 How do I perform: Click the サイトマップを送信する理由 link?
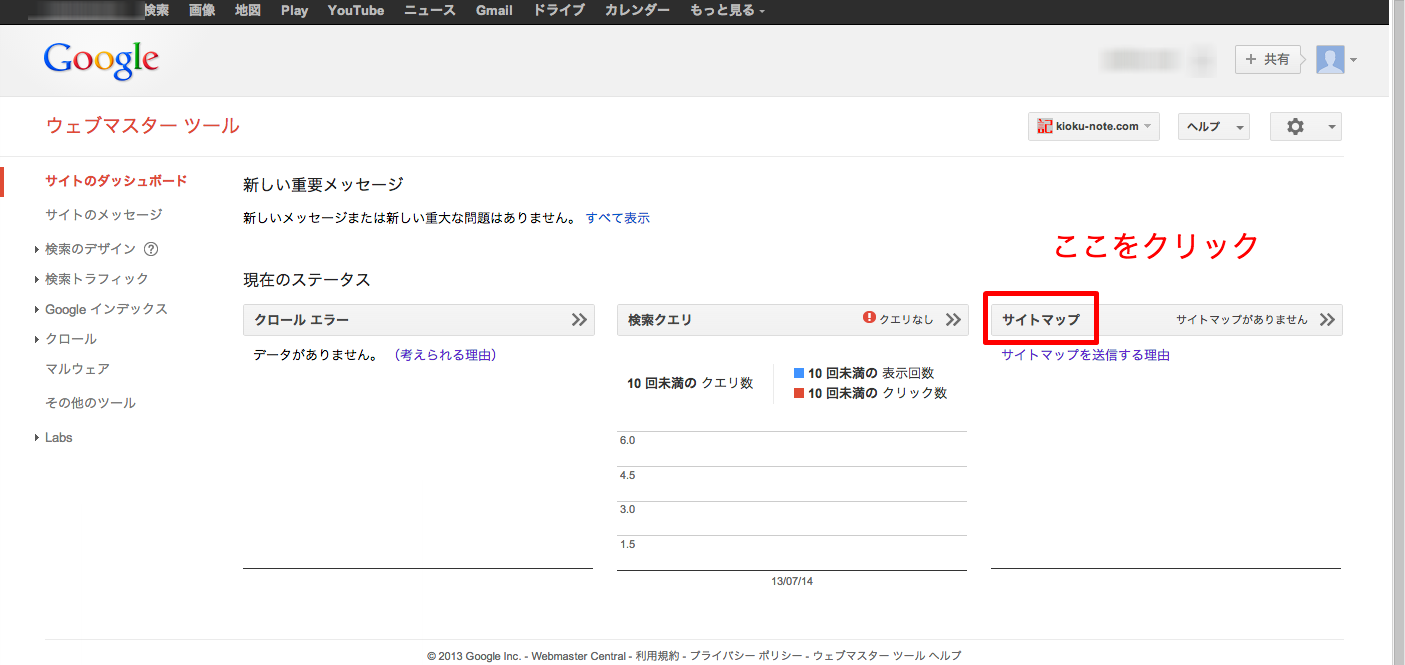tap(1085, 355)
